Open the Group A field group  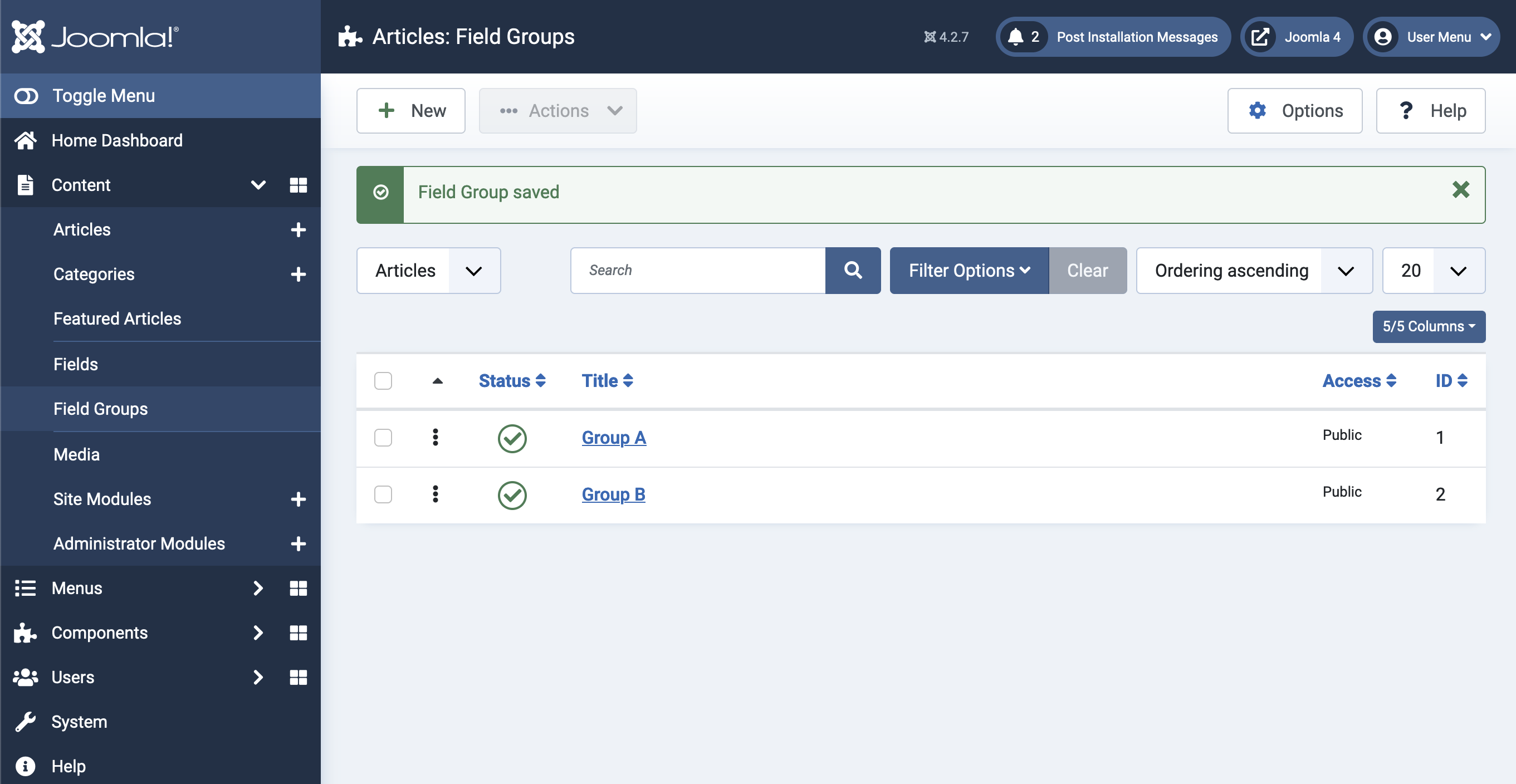614,437
